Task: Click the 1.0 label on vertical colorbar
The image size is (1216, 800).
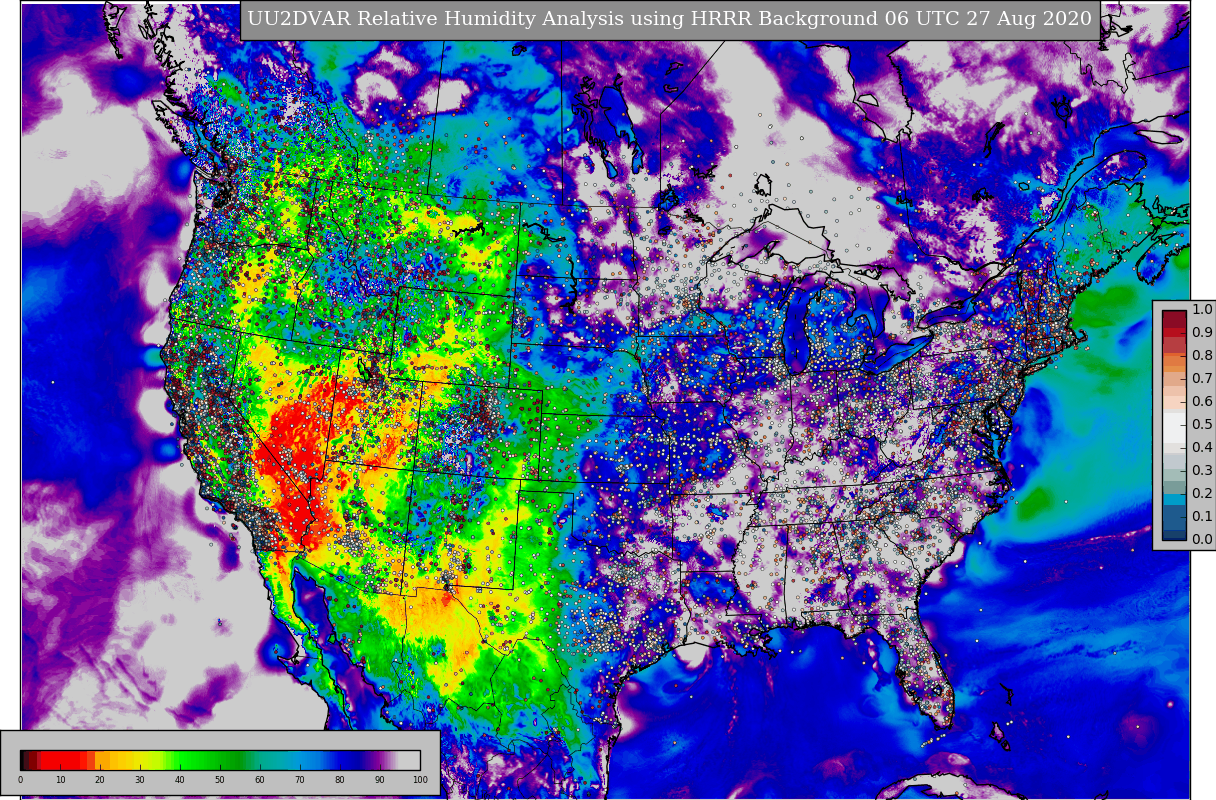Action: (x=1202, y=310)
